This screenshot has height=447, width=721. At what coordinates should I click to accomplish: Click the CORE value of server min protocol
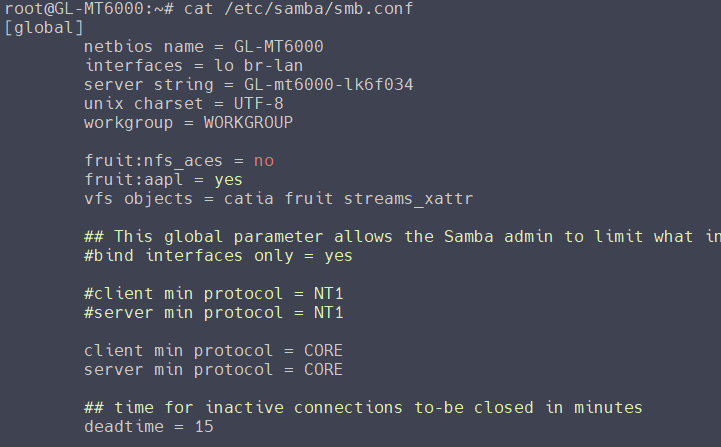point(323,370)
